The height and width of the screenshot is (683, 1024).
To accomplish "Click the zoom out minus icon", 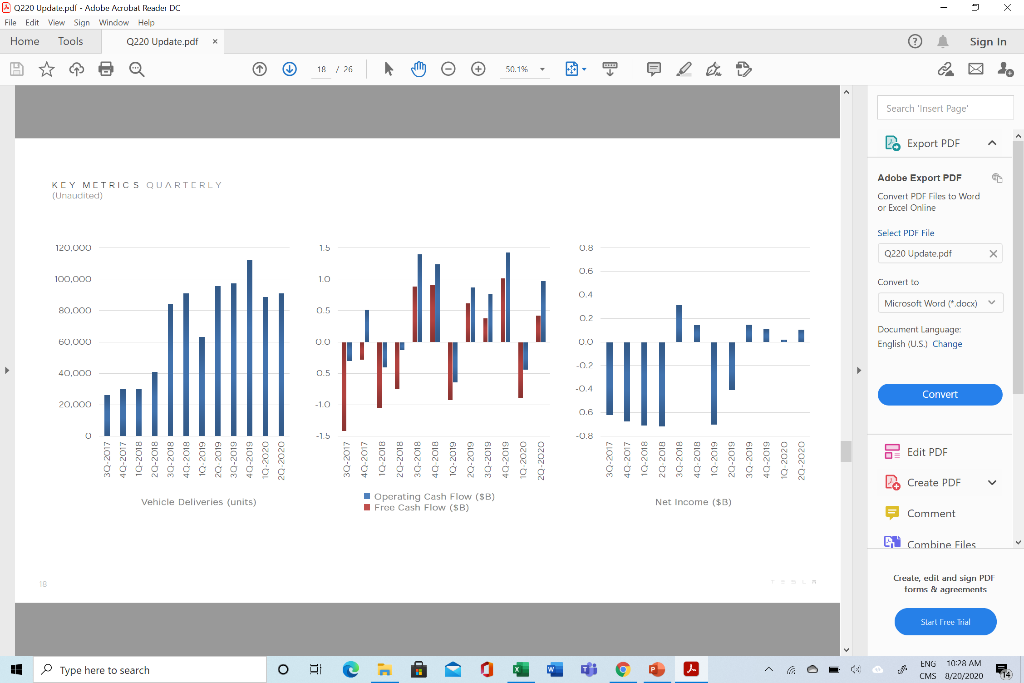I will click(448, 69).
